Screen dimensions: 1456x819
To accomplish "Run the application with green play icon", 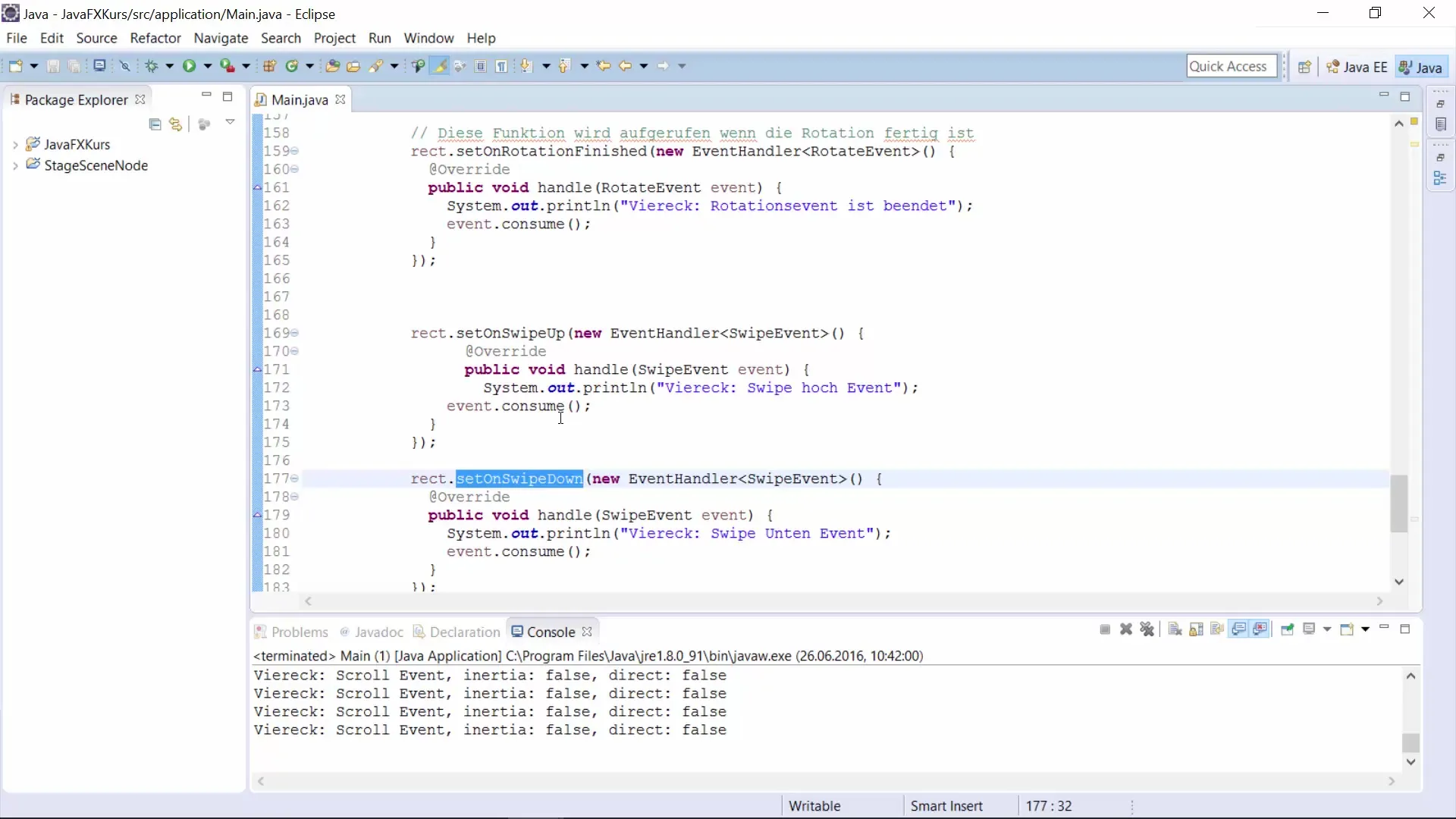I will 189,66.
